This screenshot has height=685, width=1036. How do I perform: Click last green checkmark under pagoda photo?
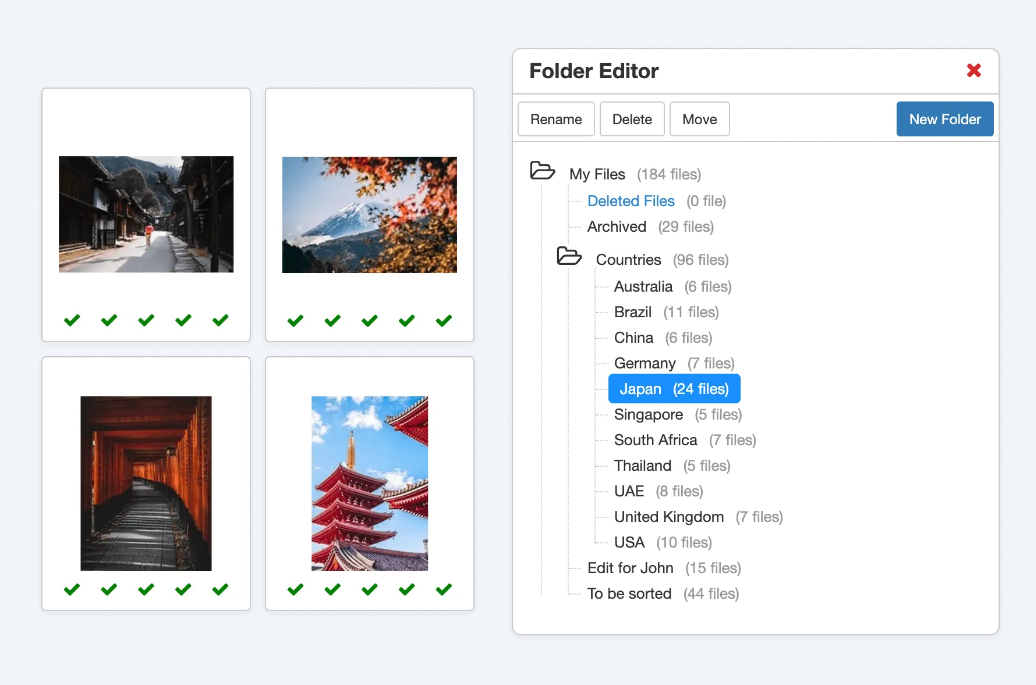coord(444,589)
